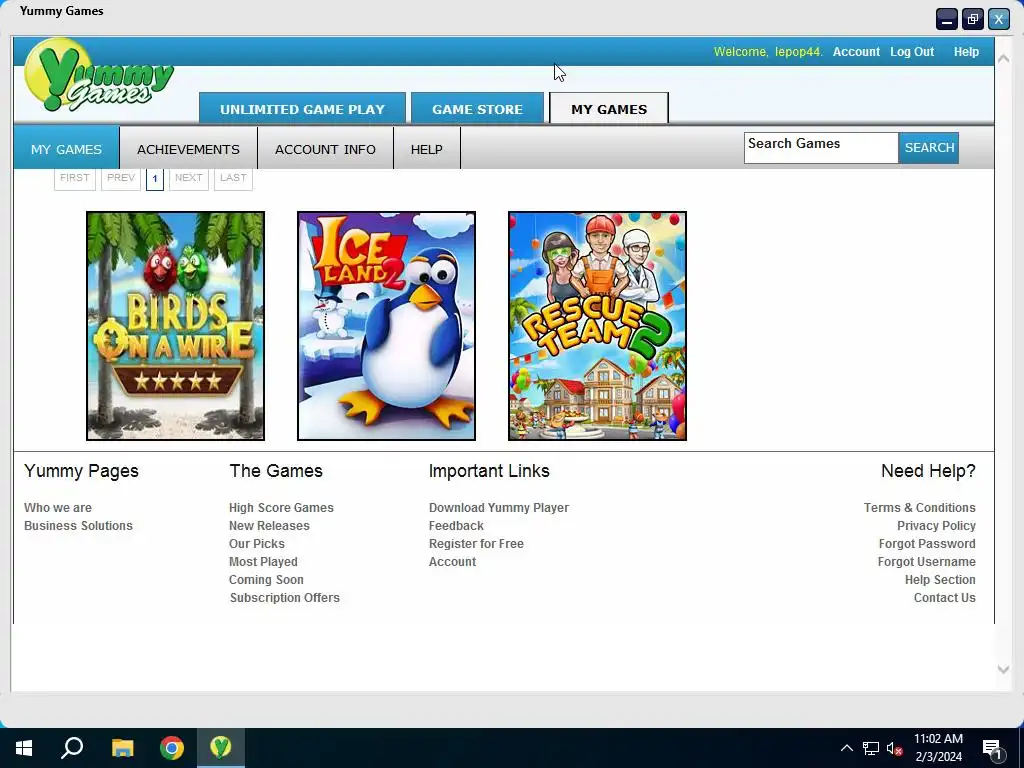This screenshot has width=1024, height=768.
Task: Select My Games in the sub-navigation bar
Action: pyautogui.click(x=67, y=149)
